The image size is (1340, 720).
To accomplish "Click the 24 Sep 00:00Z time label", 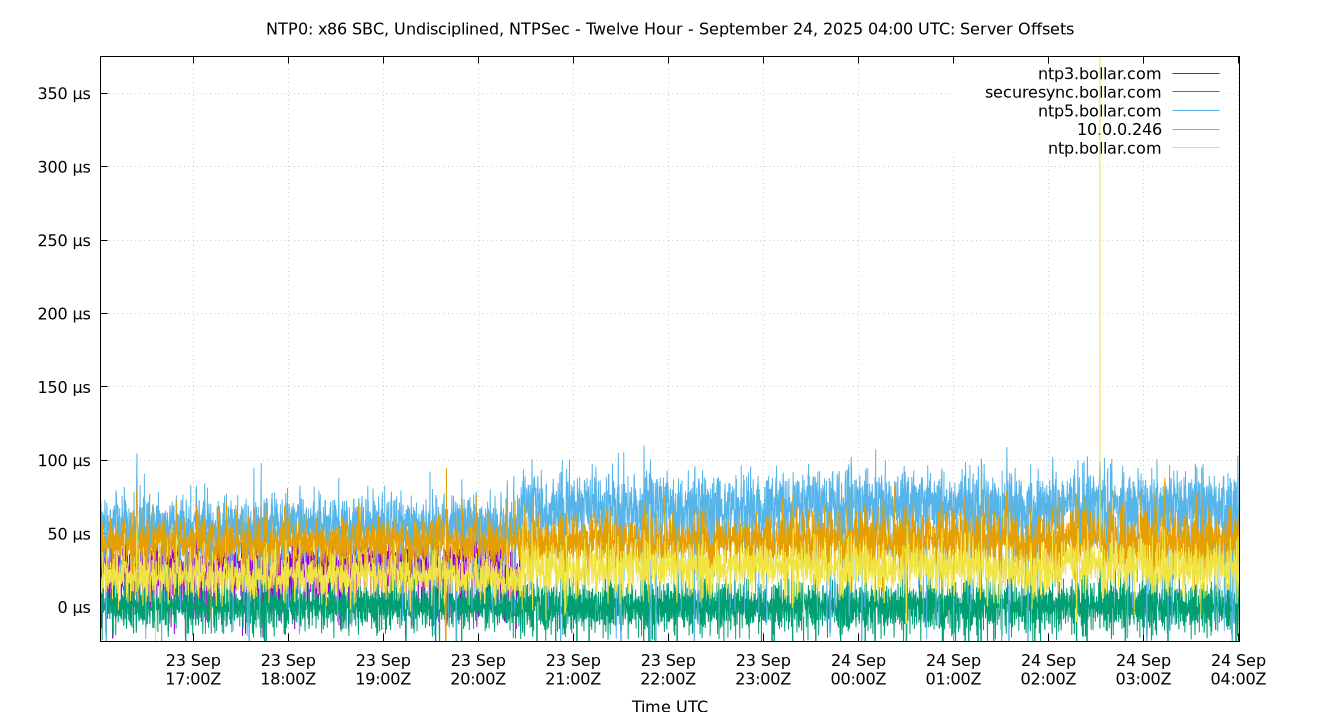I will click(858, 670).
